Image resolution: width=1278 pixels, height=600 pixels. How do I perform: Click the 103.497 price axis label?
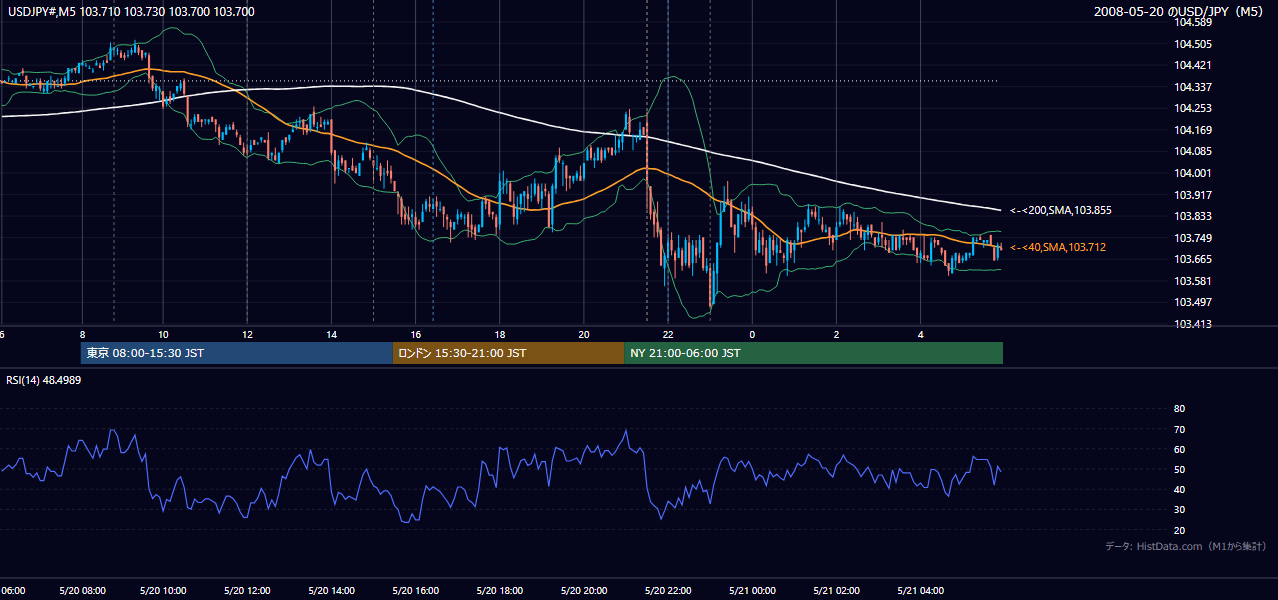pos(1192,302)
